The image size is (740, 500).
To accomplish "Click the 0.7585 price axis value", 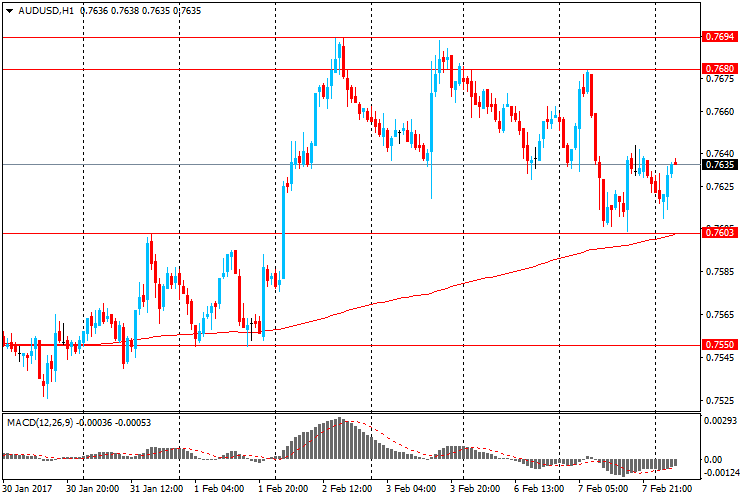I will (720, 271).
